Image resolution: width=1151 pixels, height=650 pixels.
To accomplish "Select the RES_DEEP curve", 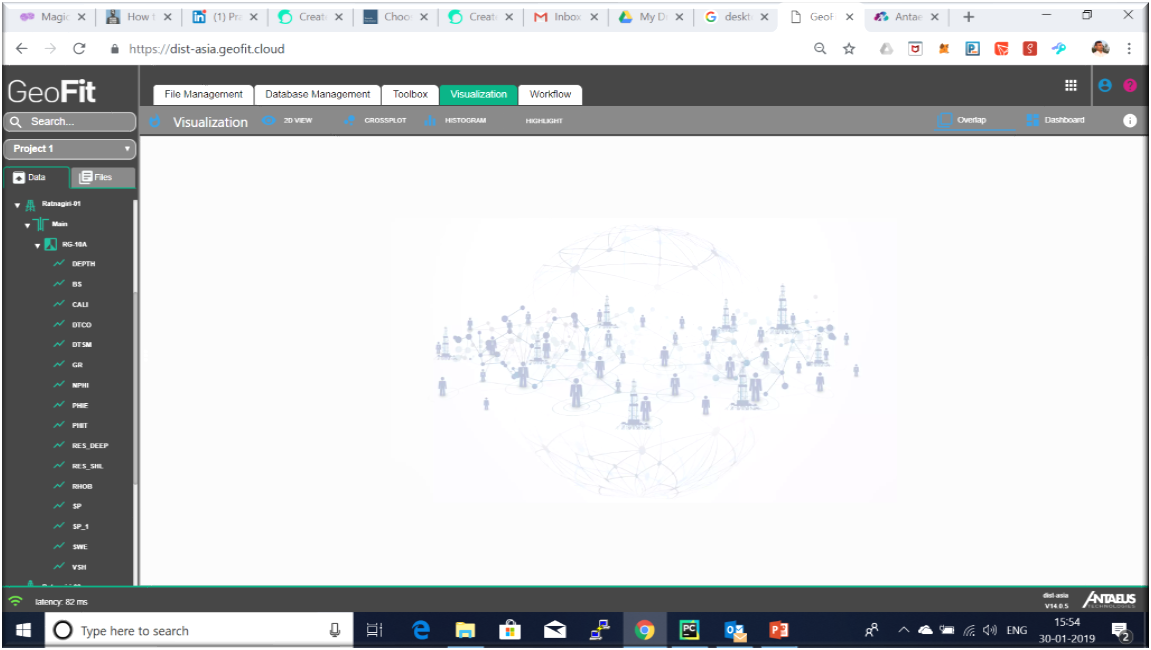I will (x=90, y=446).
